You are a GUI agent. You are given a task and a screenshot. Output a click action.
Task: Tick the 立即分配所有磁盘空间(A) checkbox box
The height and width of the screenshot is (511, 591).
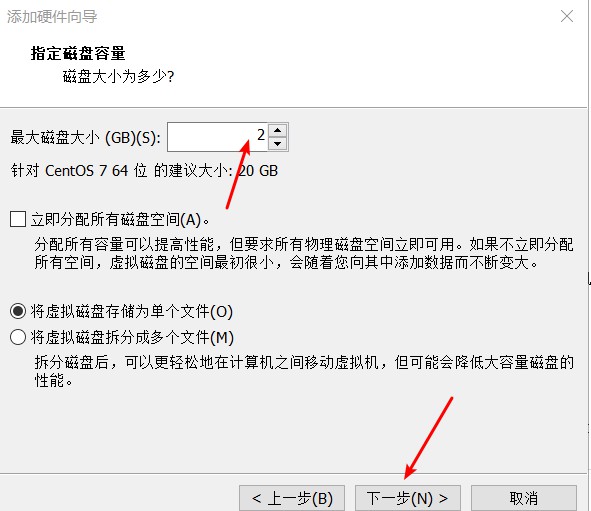(18, 219)
